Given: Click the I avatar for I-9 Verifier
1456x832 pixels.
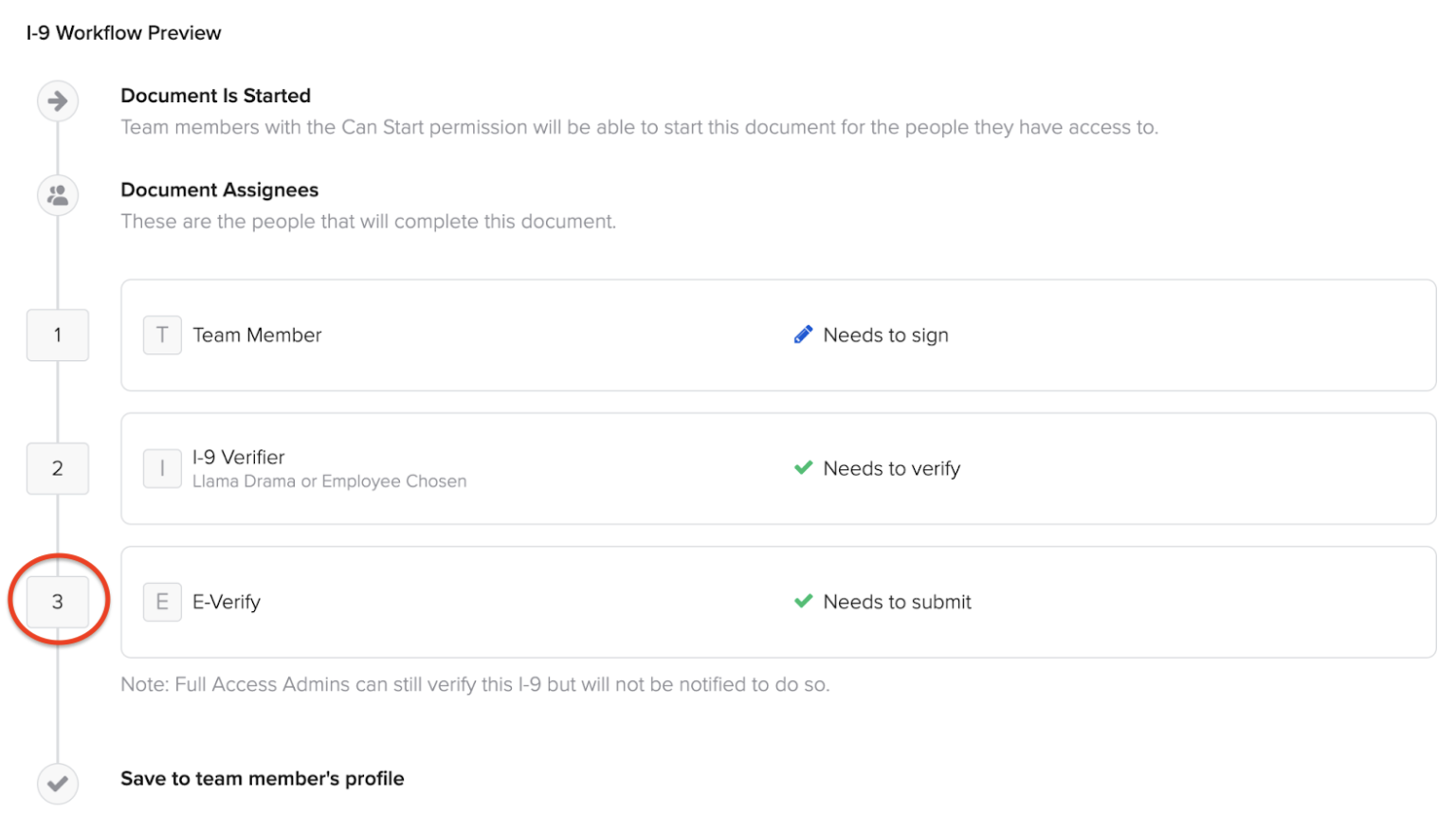Looking at the screenshot, I should 162,469.
